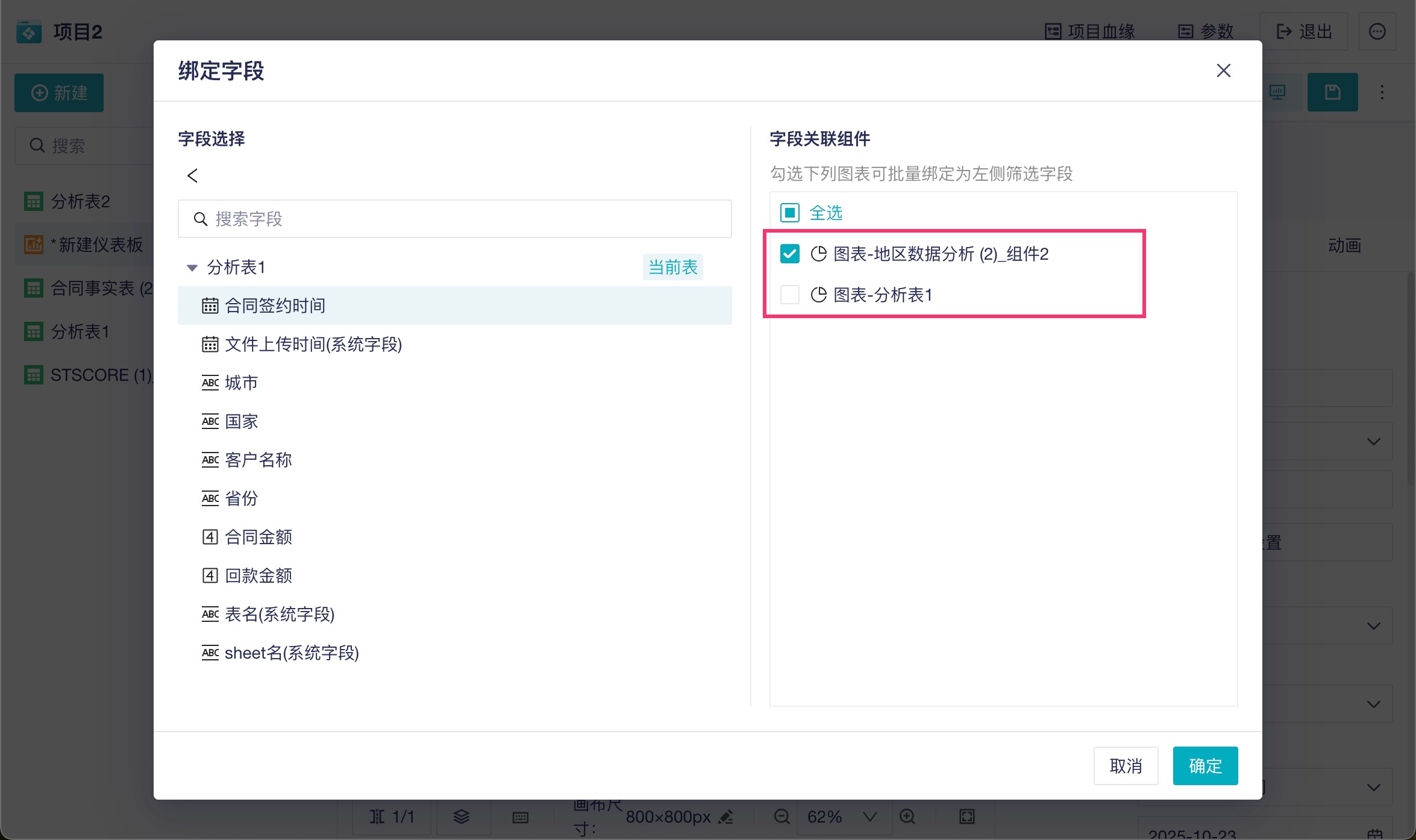The height and width of the screenshot is (840, 1416).
Task: Check the 图表-分析表1 checkbox
Action: [x=789, y=295]
